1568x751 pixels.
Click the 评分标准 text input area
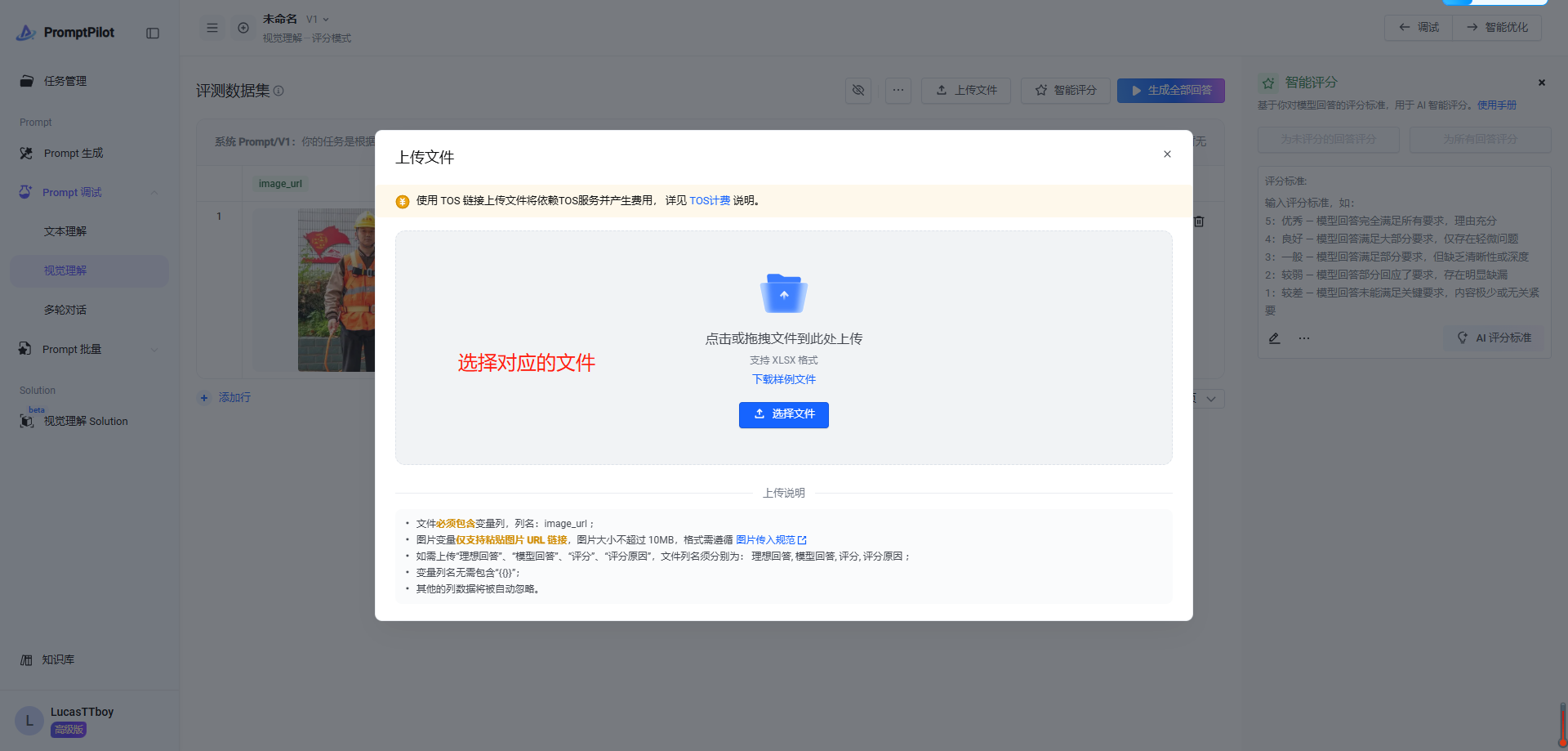(x=1404, y=257)
